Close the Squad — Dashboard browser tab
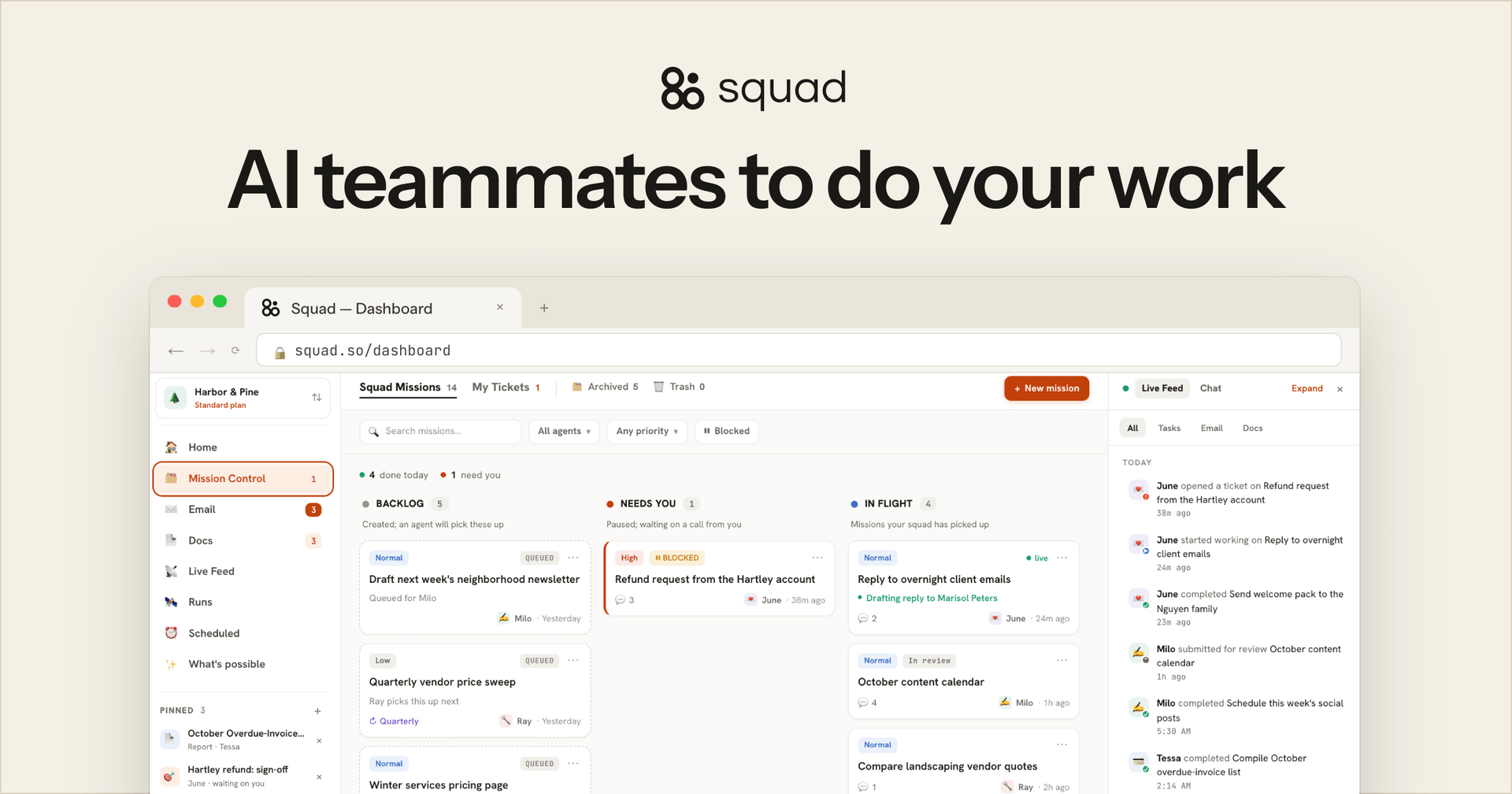Image resolution: width=1512 pixels, height=794 pixels. (x=499, y=307)
